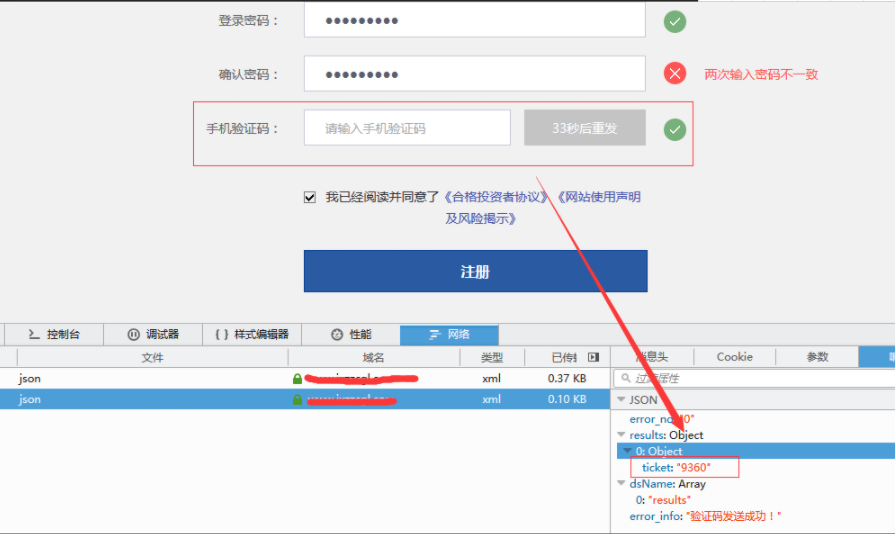This screenshot has width=895, height=534.
Task: Switch to the 网络 tab
Action: (x=449, y=334)
